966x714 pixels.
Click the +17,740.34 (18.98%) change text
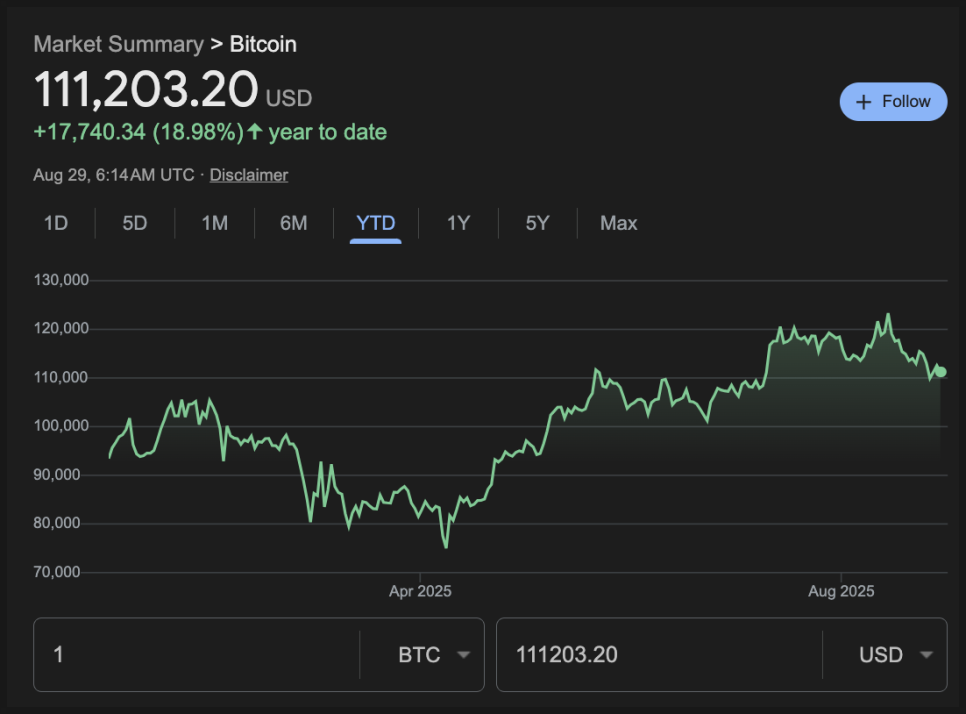(139, 132)
